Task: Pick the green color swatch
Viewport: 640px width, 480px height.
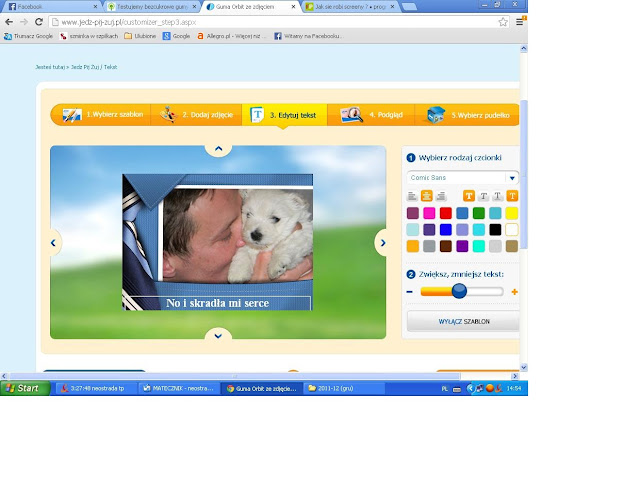Action: (x=479, y=213)
